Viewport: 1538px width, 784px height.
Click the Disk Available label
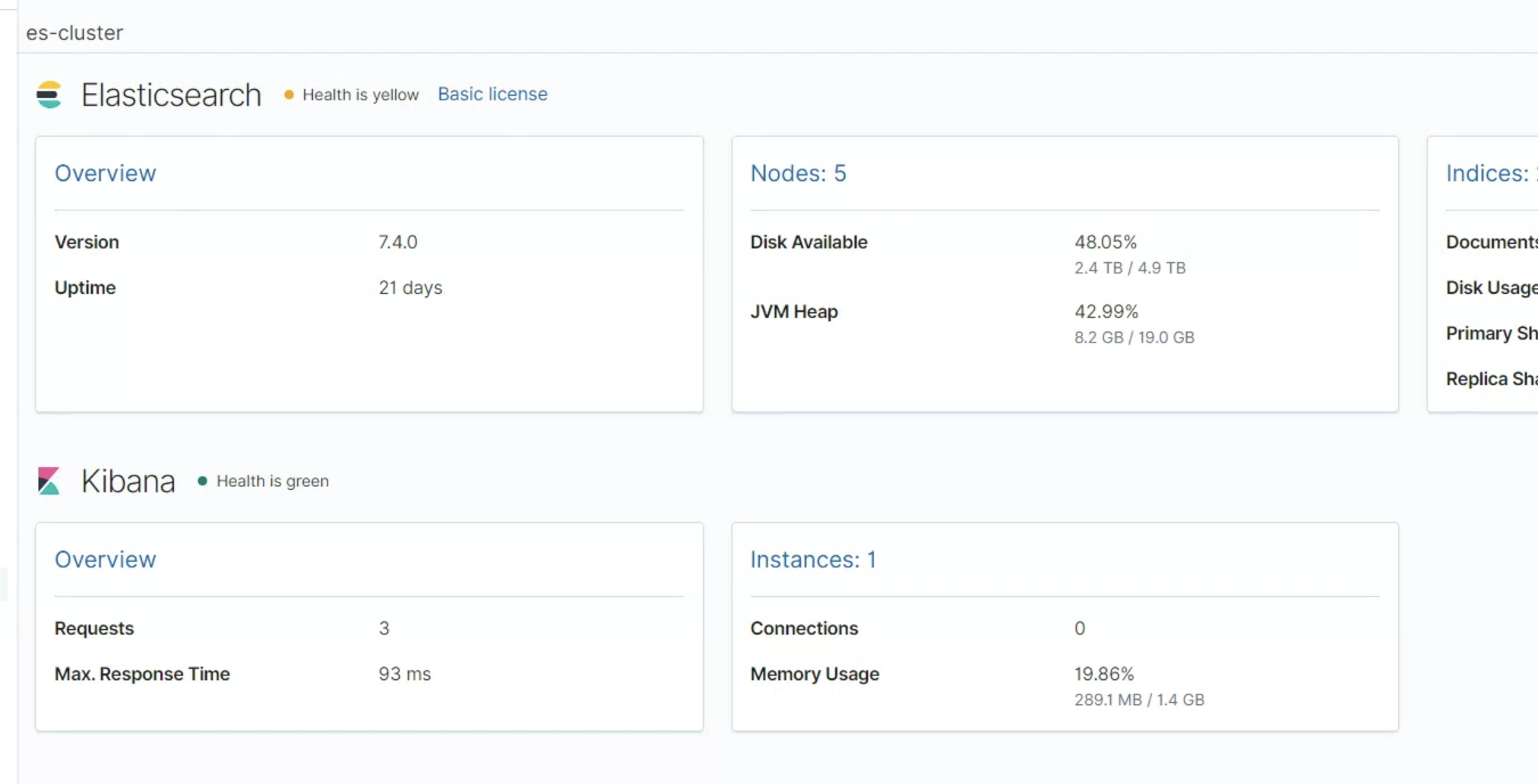(809, 242)
